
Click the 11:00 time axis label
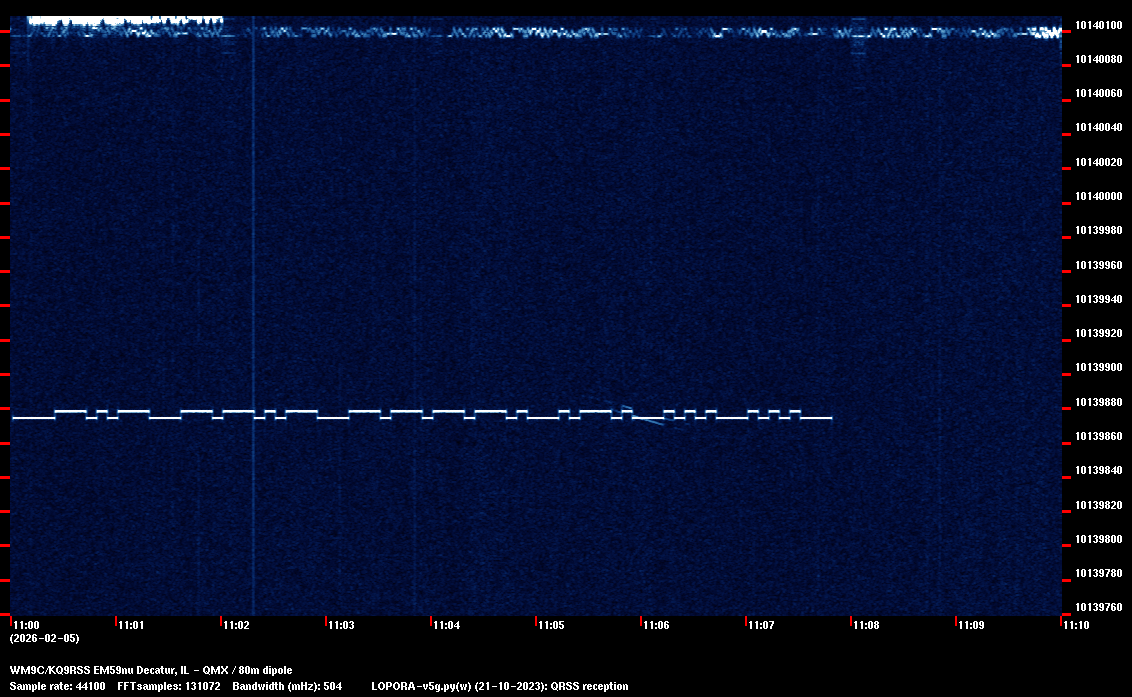click(26, 625)
